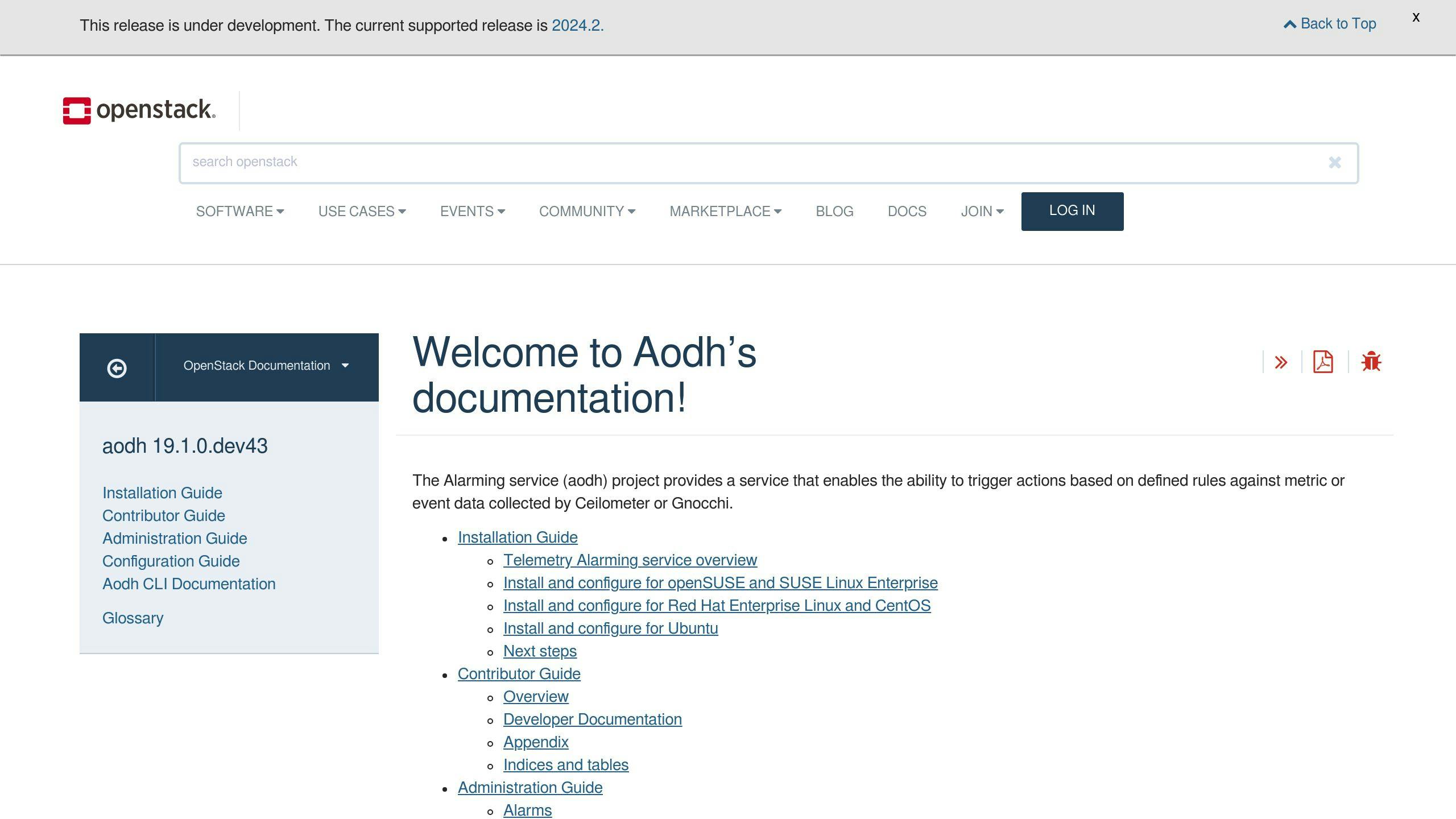Screen dimensions: 1456x819
Task: Click the LOG IN button
Action: click(x=1072, y=210)
